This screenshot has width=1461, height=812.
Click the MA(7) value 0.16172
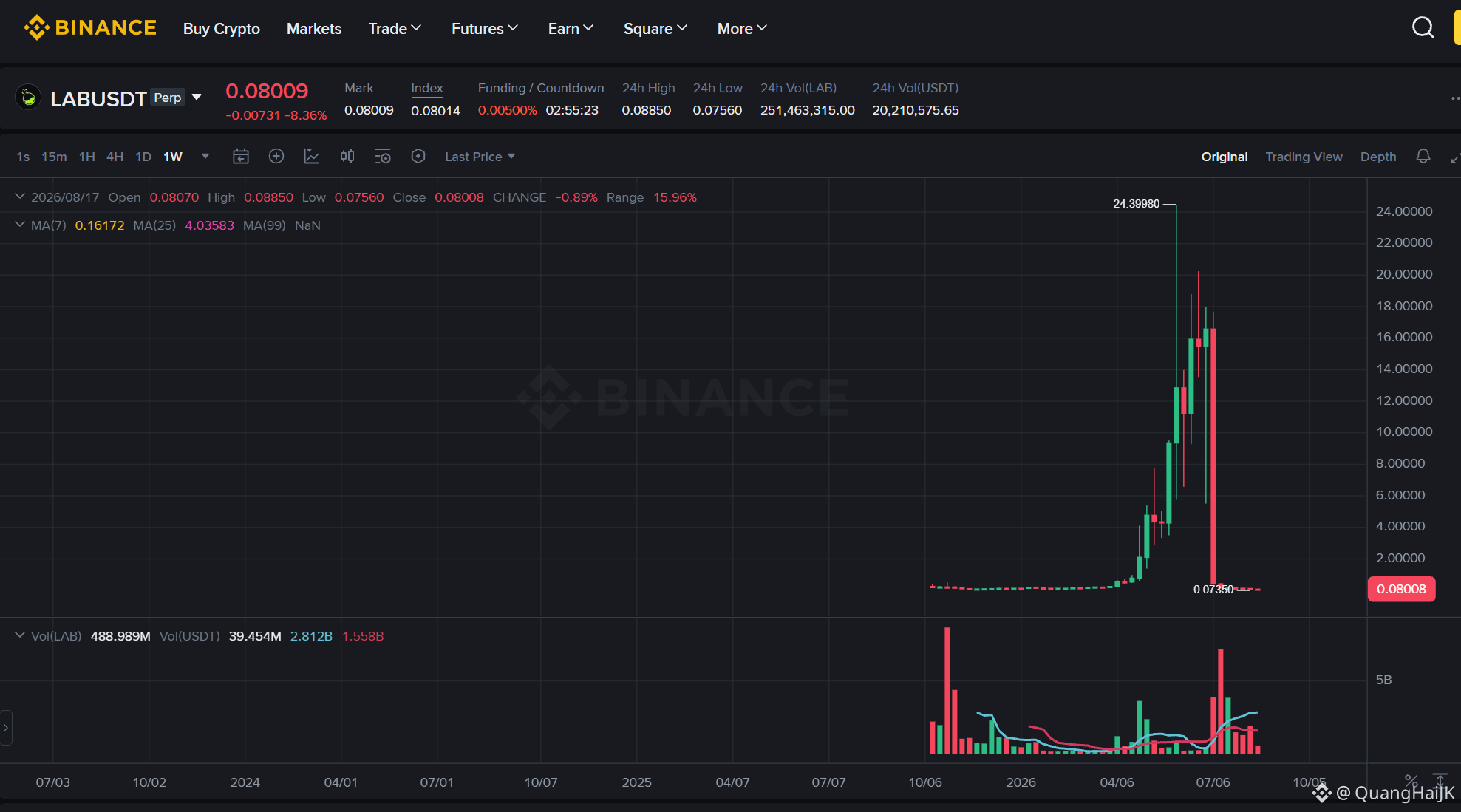coord(100,225)
